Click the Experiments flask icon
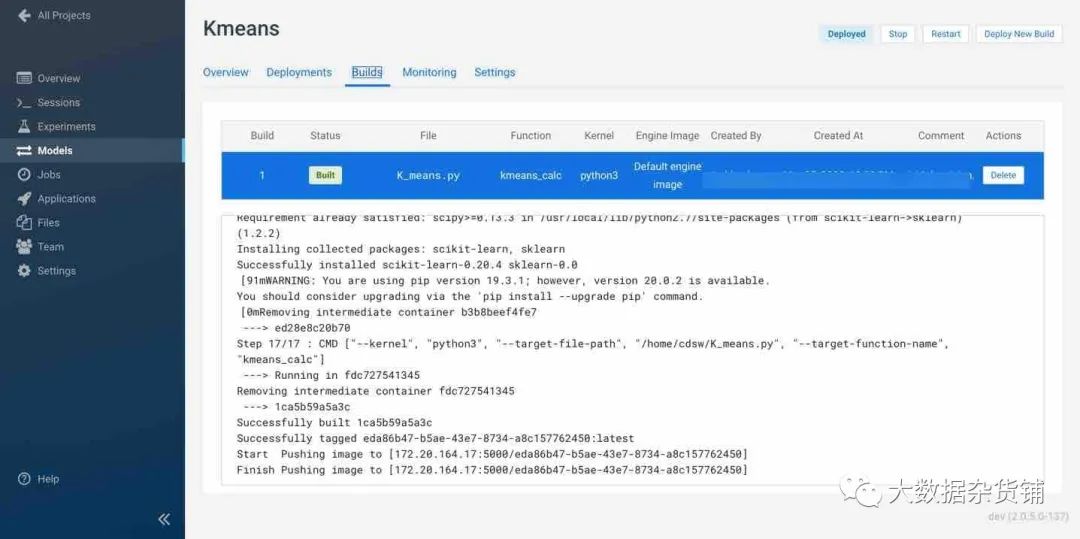 (x=24, y=127)
